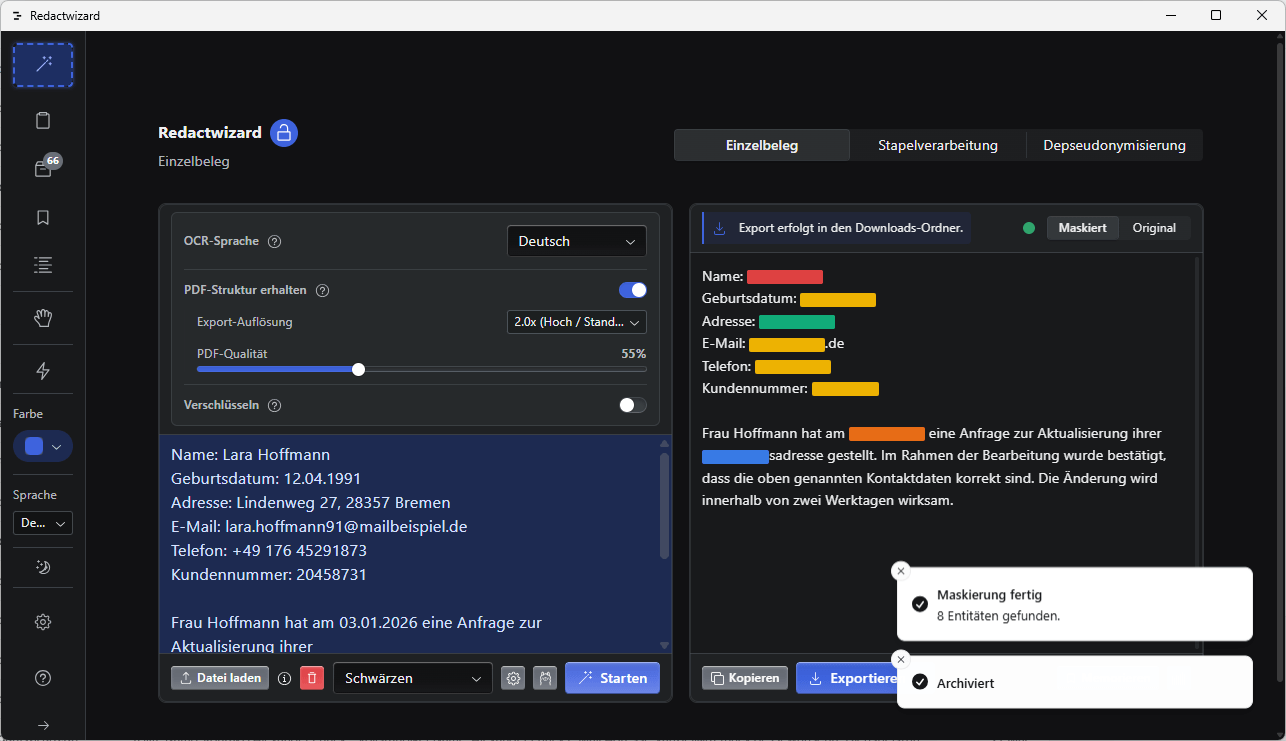
Task: Toggle the dark mode moon icon
Action: pos(43,567)
